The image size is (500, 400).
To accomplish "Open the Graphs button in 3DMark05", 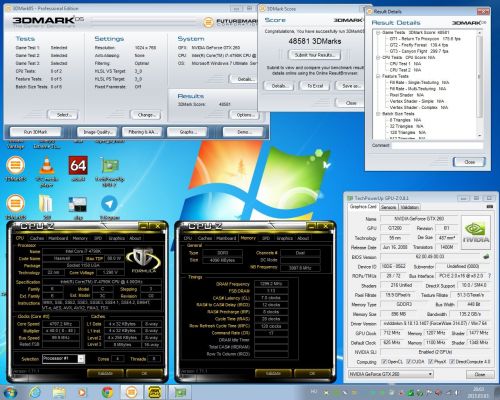I will coord(187,132).
